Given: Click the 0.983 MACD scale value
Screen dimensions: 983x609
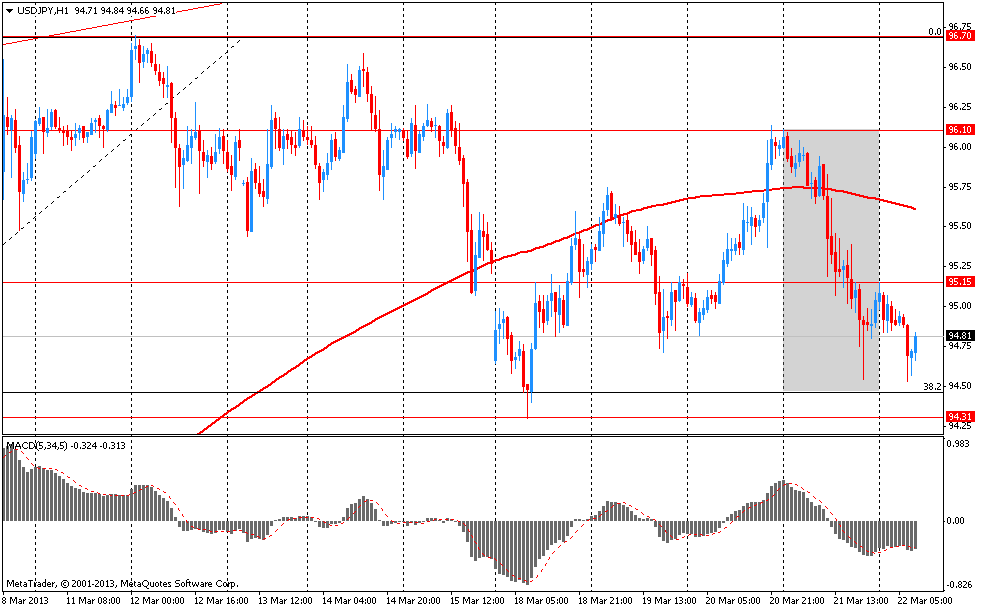Looking at the screenshot, I should (x=960, y=444).
